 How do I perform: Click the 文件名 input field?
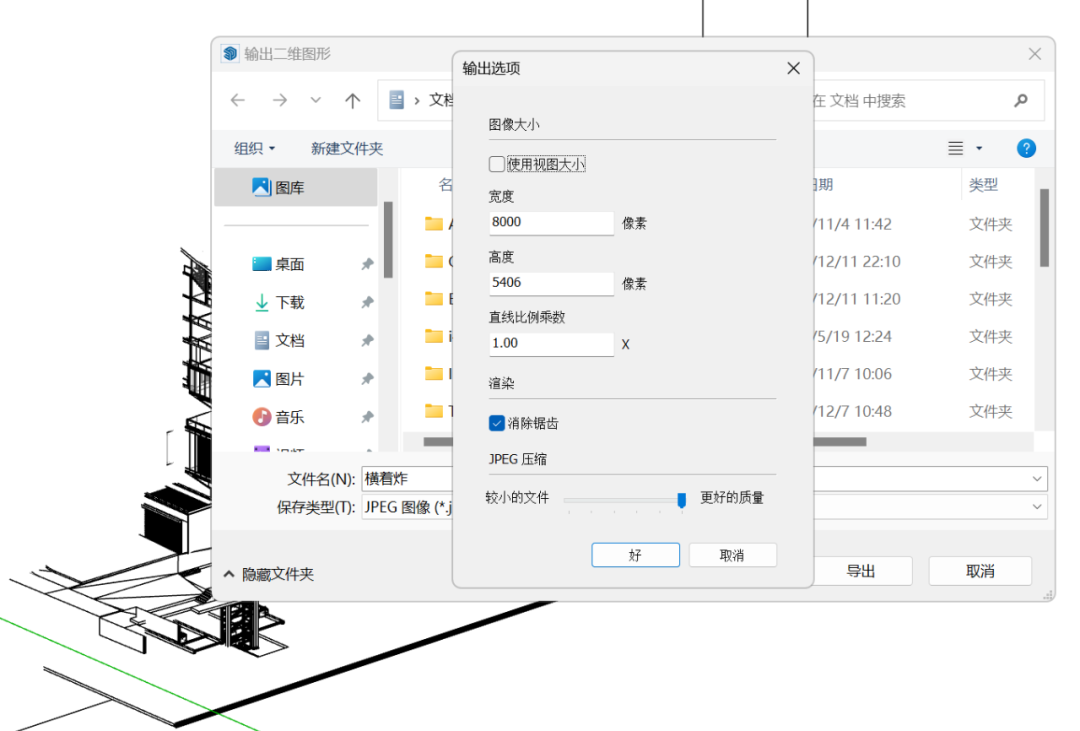click(x=405, y=479)
